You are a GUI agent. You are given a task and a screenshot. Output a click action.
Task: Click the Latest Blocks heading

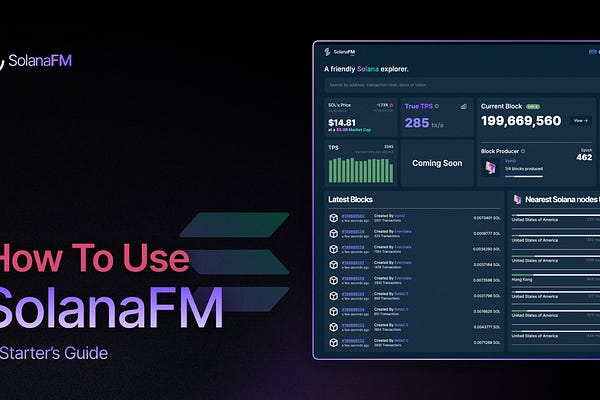(351, 199)
